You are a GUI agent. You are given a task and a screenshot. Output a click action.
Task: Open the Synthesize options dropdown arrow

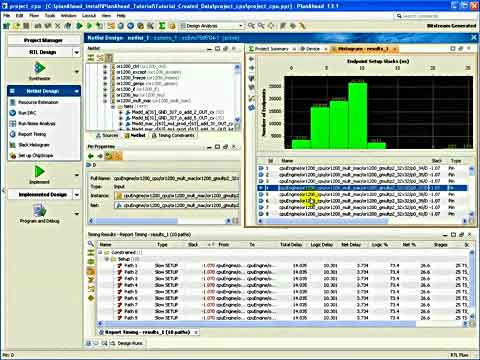[x=77, y=71]
